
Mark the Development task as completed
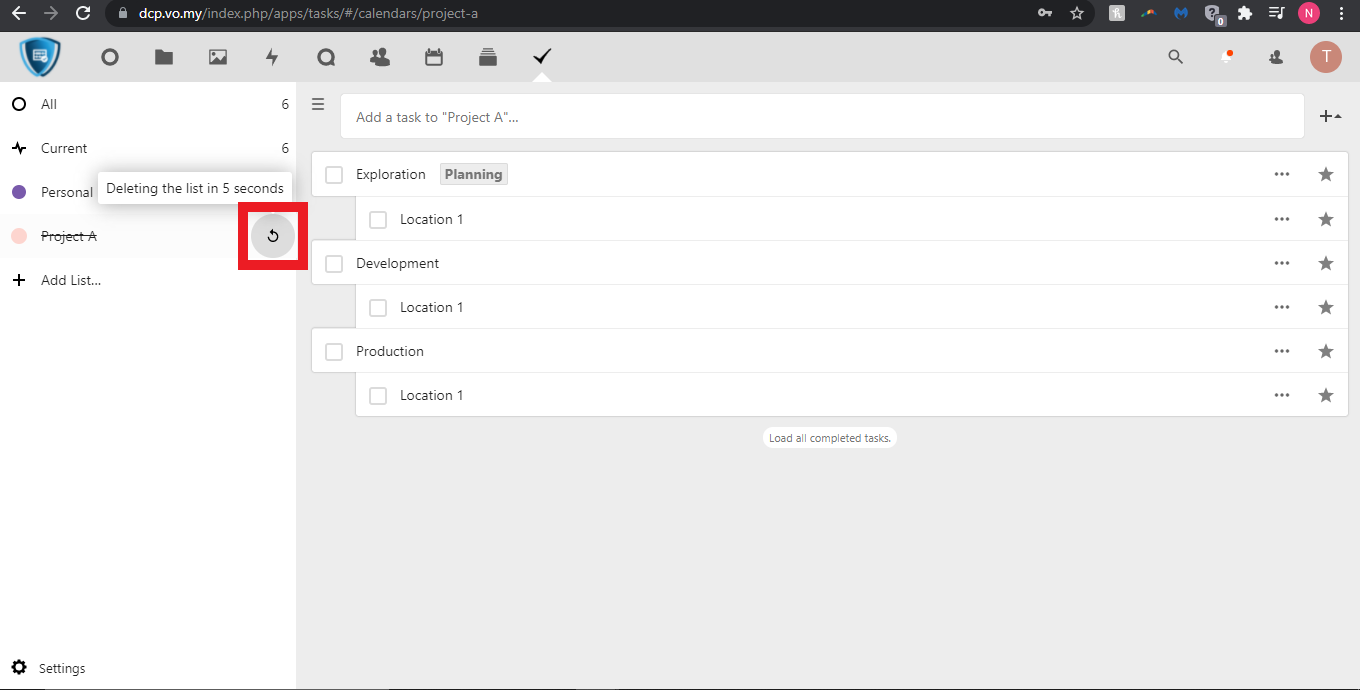[334, 263]
